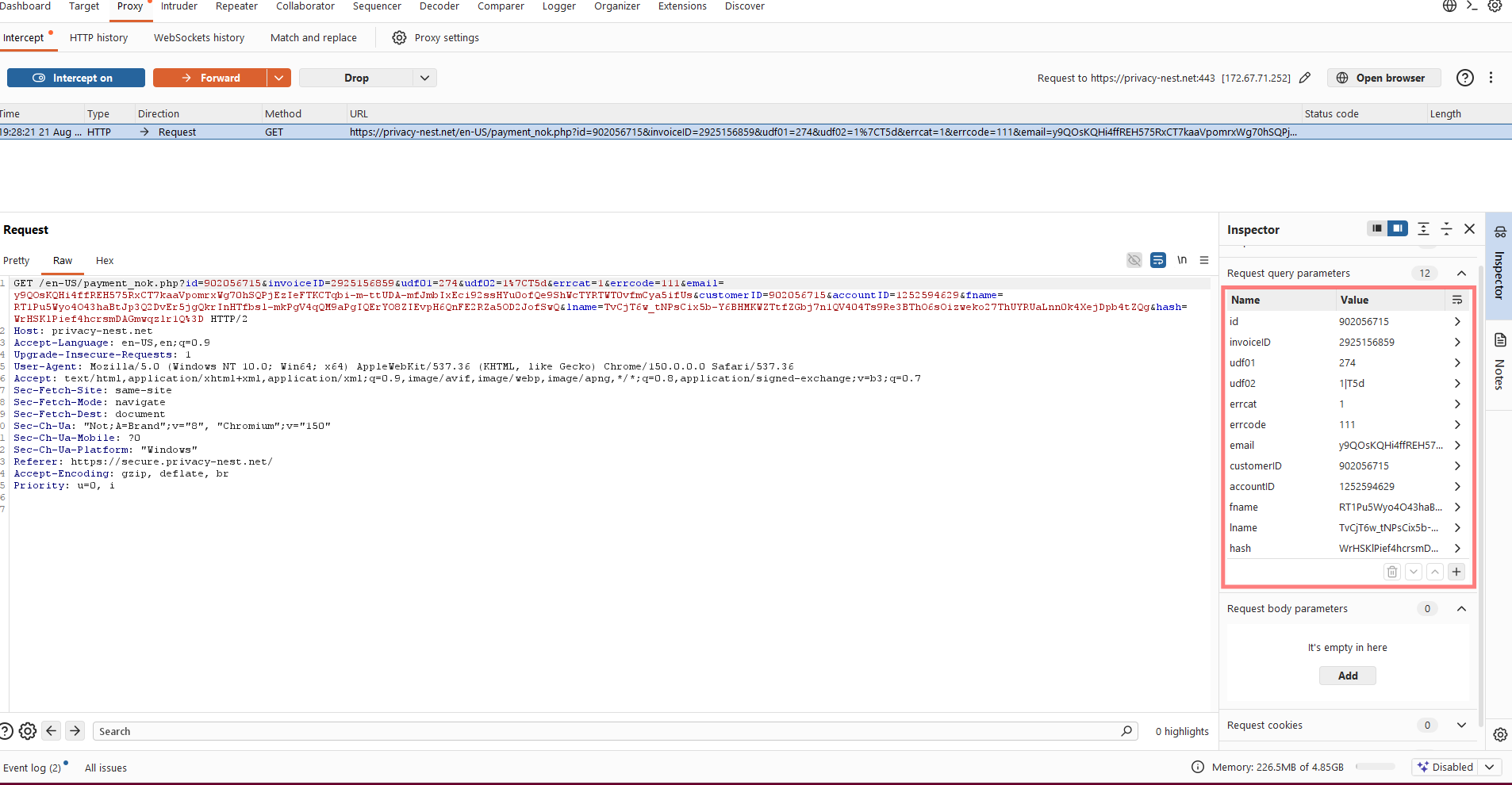Collapse Request query parameters section
The image size is (1512, 785).
point(1461,274)
